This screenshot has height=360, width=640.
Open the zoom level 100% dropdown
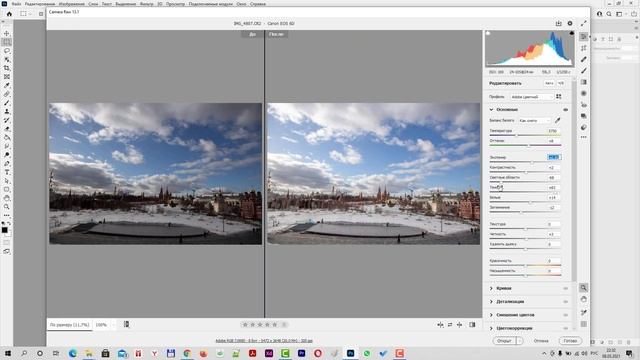point(113,325)
